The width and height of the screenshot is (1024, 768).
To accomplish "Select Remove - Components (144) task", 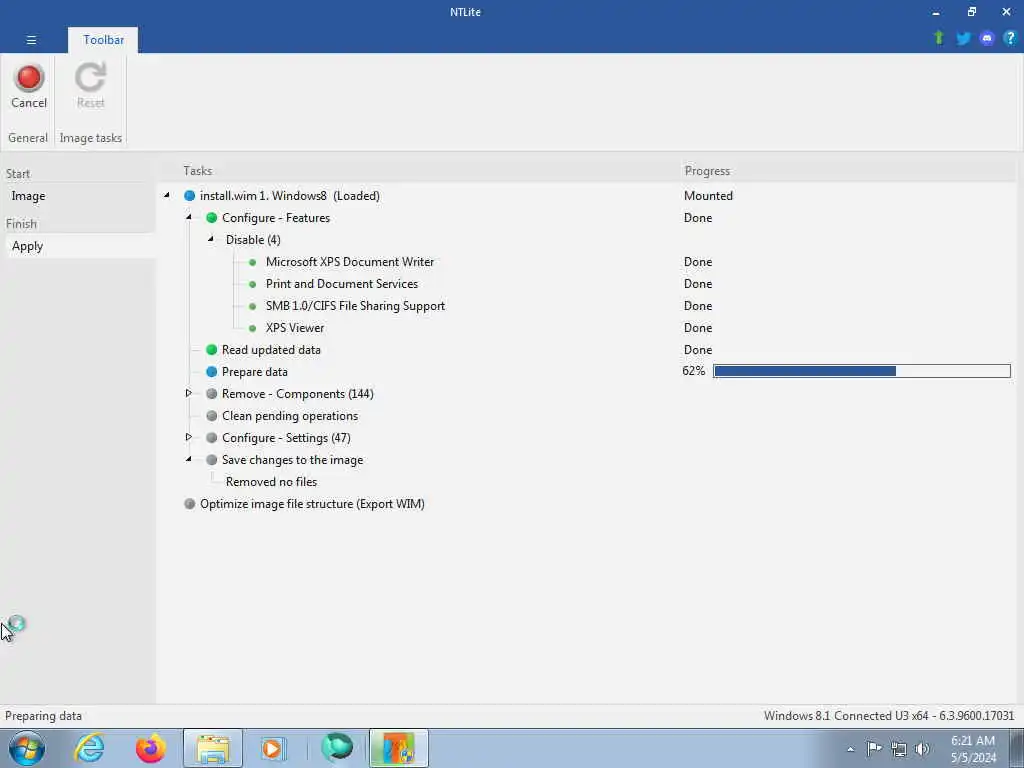I will pyautogui.click(x=298, y=394).
